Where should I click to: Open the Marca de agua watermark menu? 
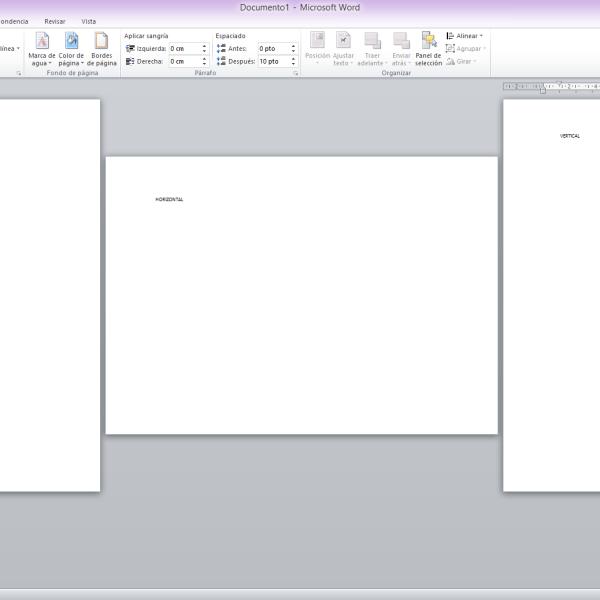tap(42, 49)
